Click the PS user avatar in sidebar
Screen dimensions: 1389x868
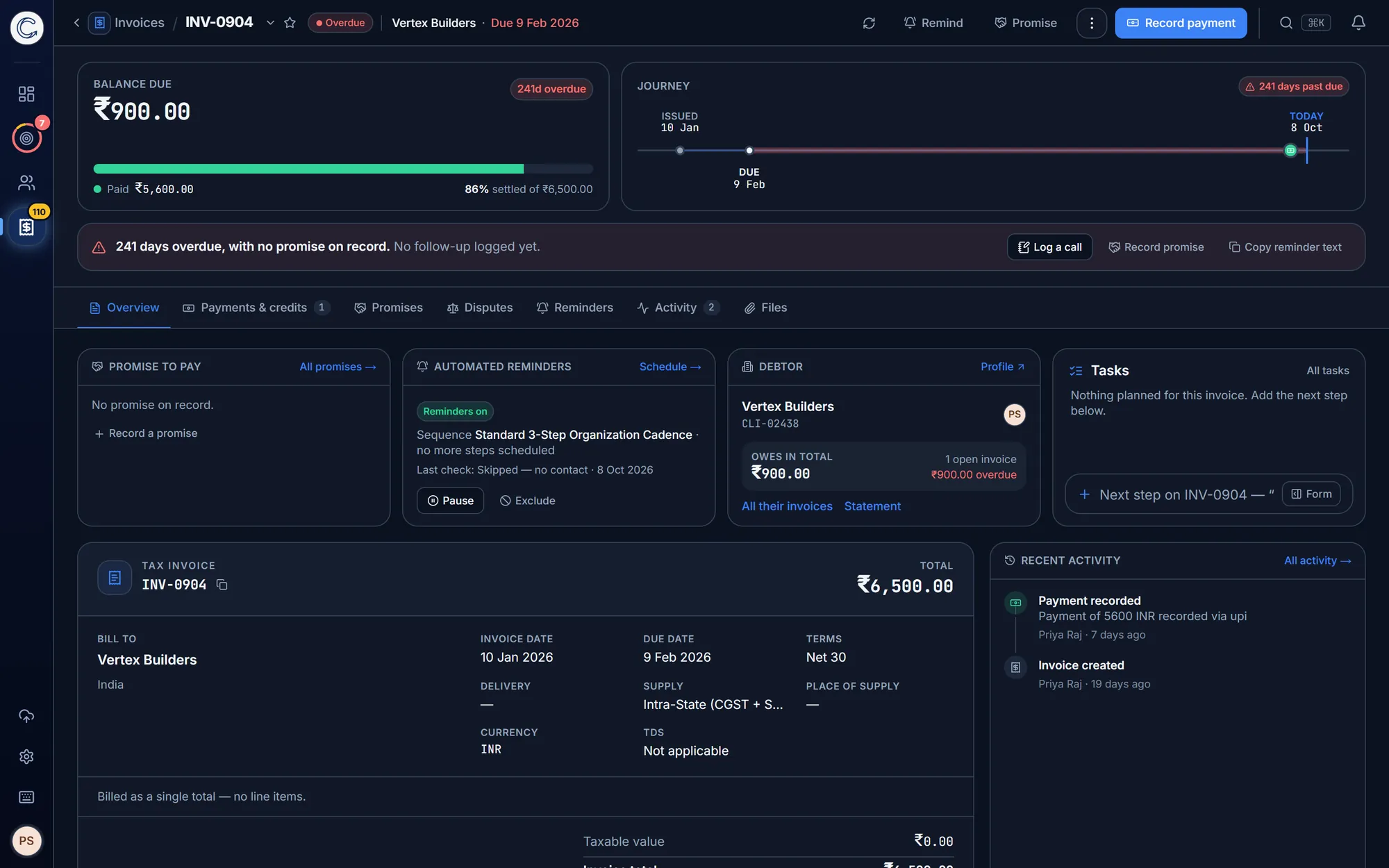[x=26, y=841]
